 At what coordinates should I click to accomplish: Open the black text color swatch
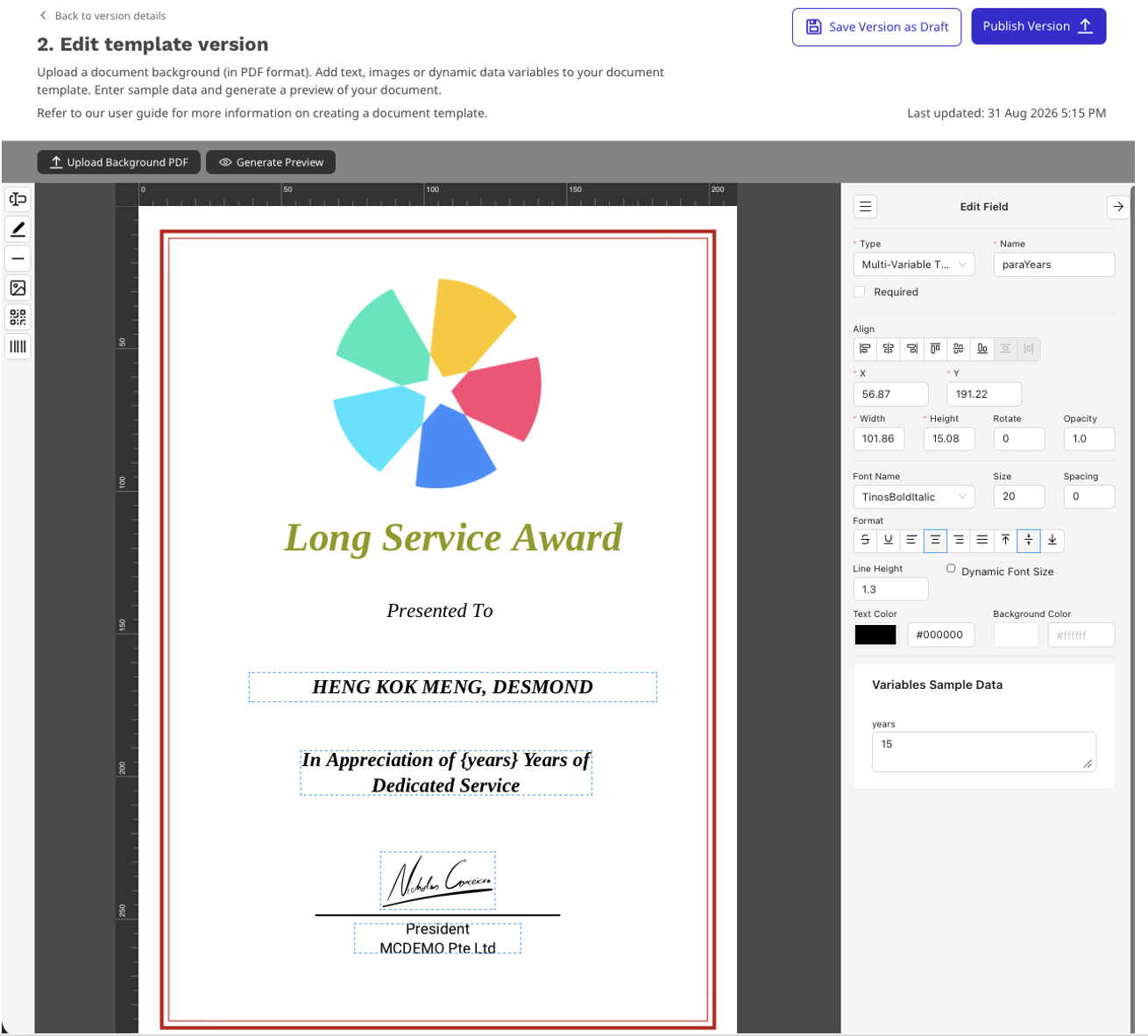(x=875, y=635)
